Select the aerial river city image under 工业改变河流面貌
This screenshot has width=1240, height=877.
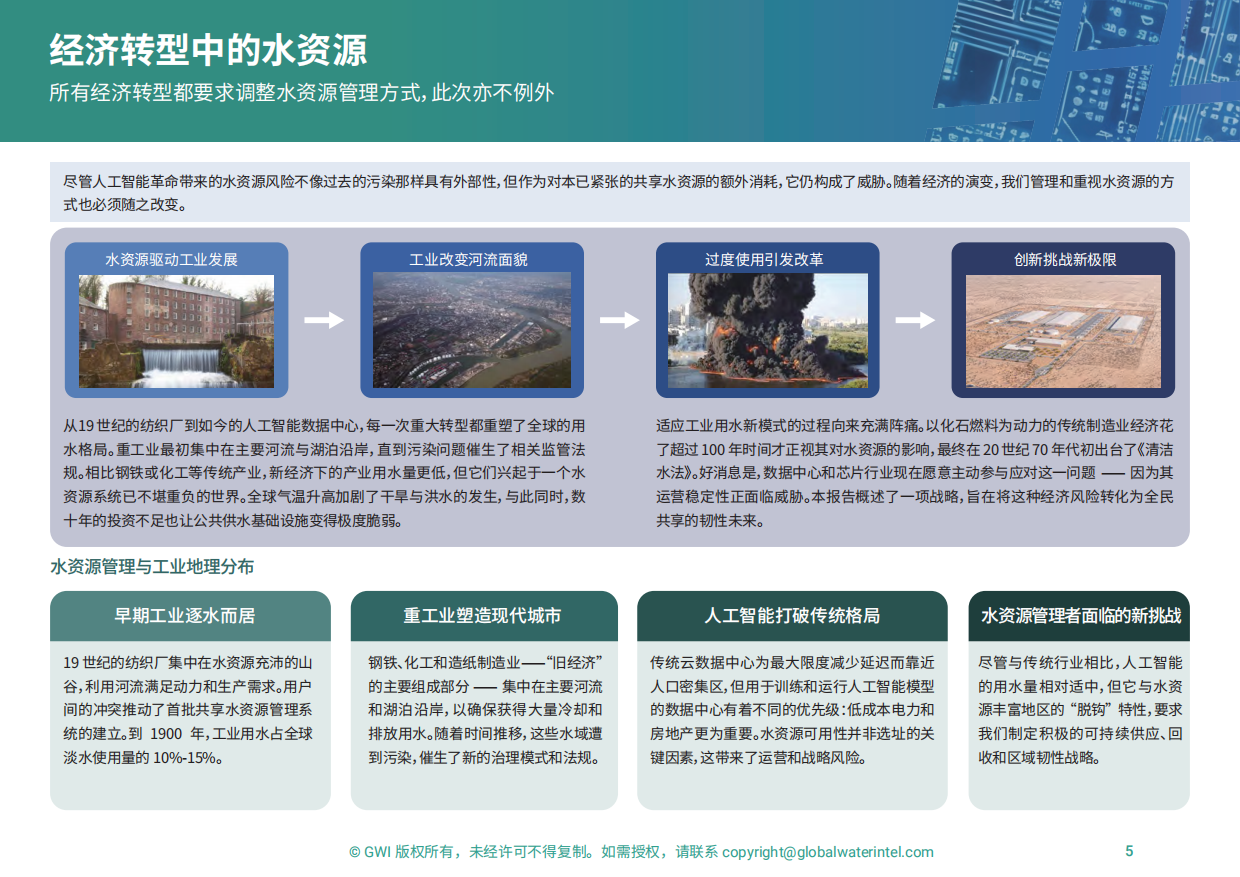point(472,332)
